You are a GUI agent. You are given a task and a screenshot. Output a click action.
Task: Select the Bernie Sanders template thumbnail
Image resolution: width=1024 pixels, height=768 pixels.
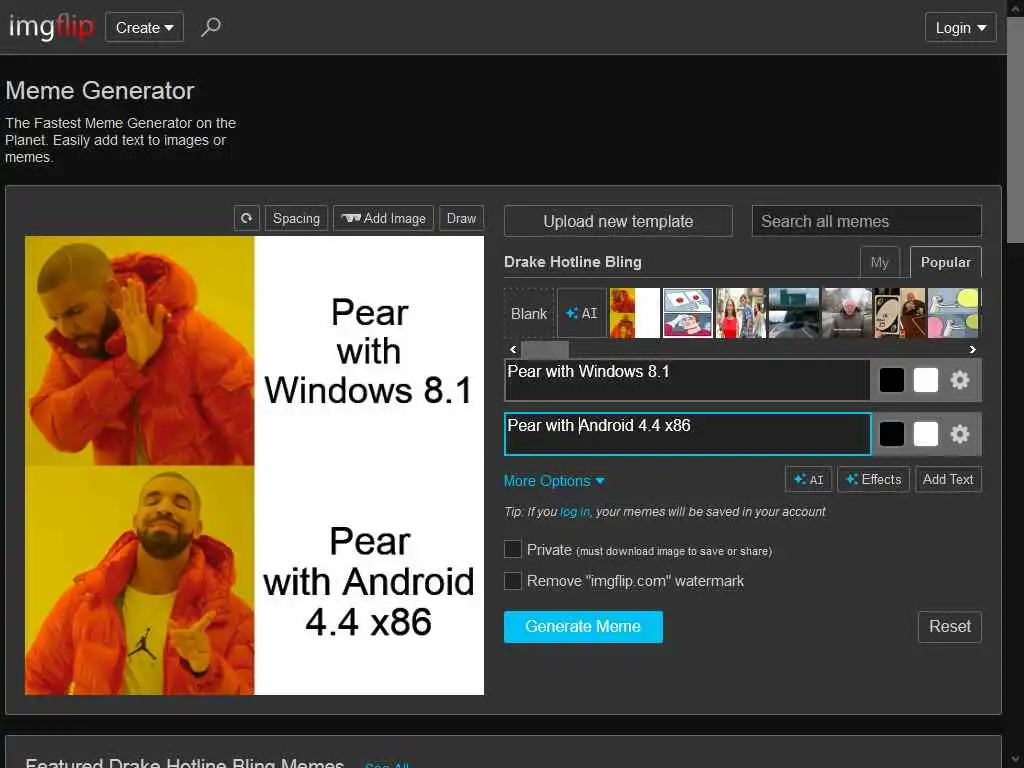846,313
